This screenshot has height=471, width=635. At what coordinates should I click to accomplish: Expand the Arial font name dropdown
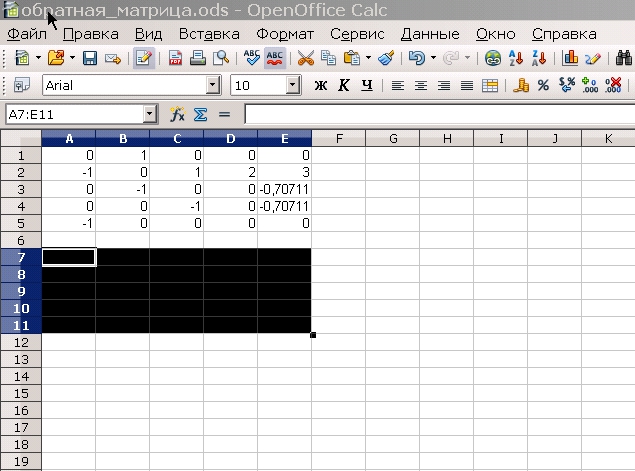point(213,86)
